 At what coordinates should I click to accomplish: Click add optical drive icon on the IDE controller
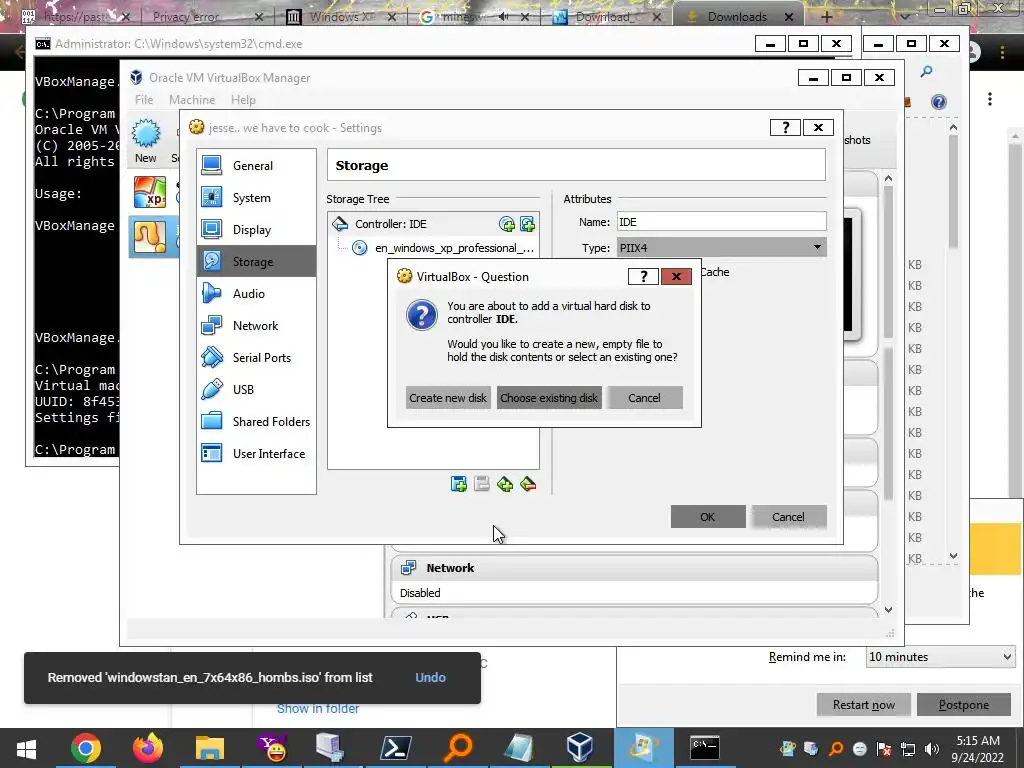507,224
